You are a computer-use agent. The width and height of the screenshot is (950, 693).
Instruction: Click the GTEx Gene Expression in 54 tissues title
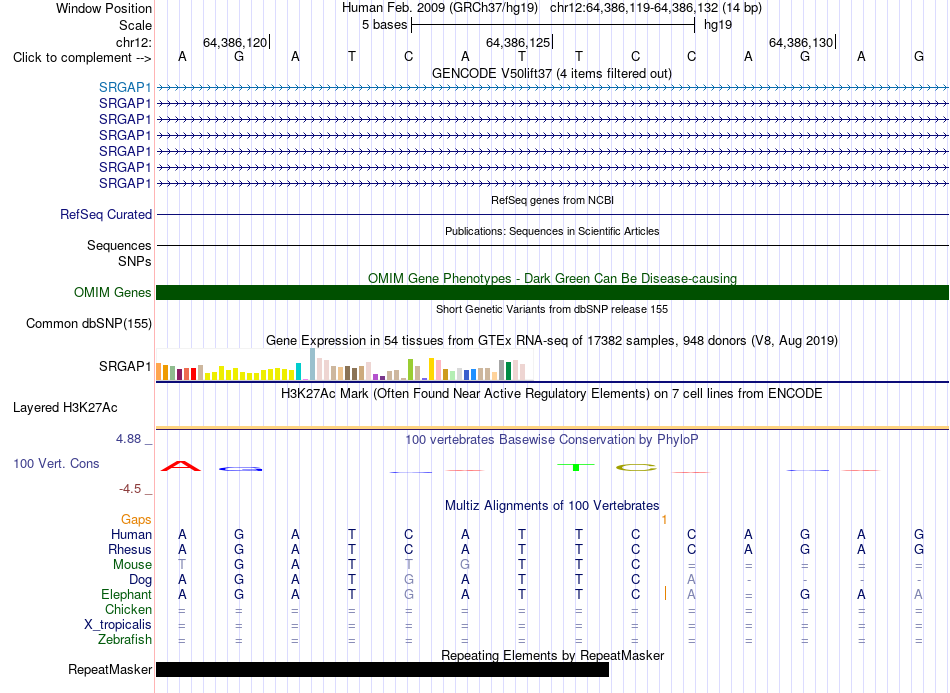[x=552, y=340]
